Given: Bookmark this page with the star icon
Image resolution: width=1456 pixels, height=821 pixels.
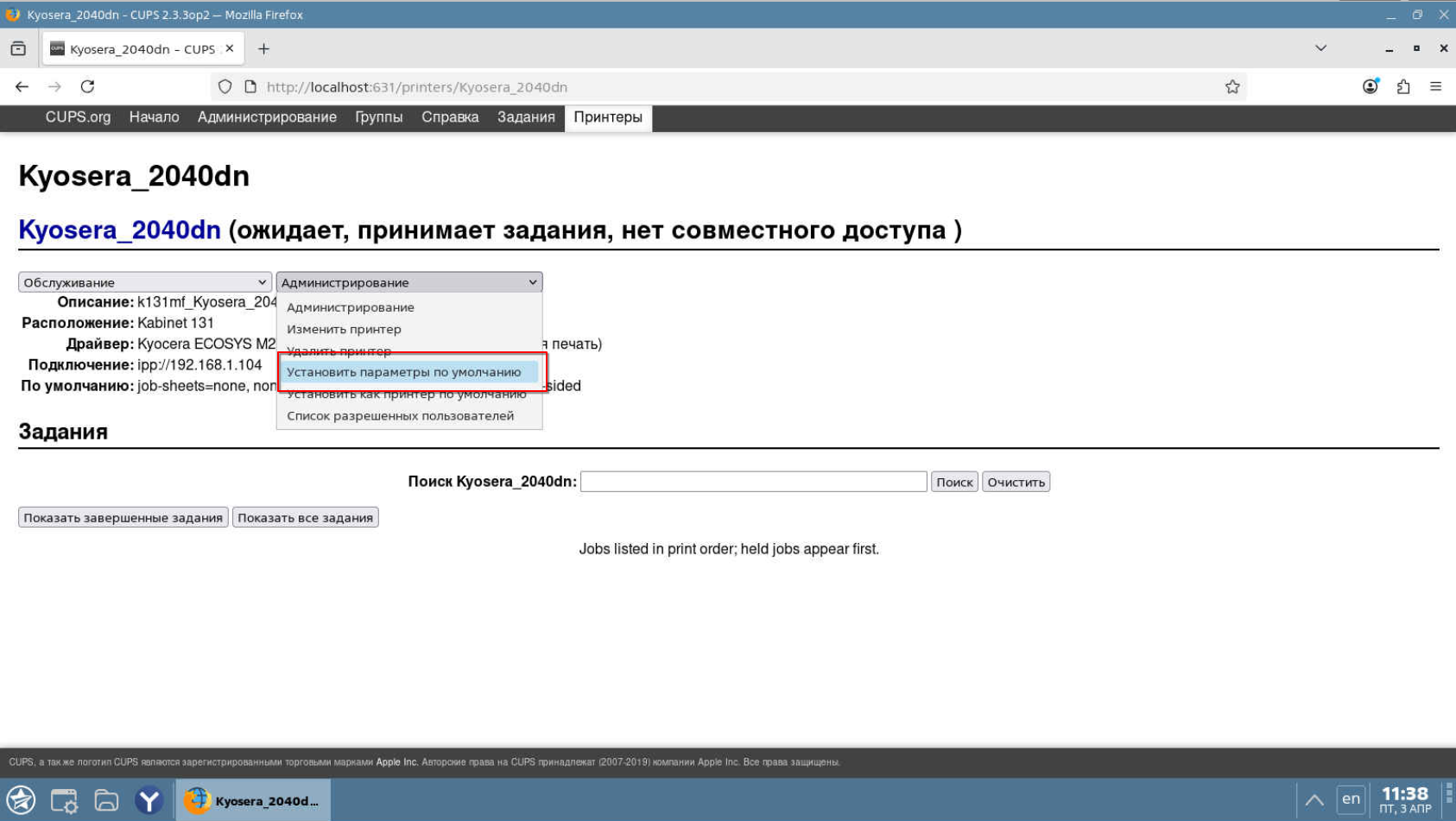Looking at the screenshot, I should click(x=1231, y=86).
